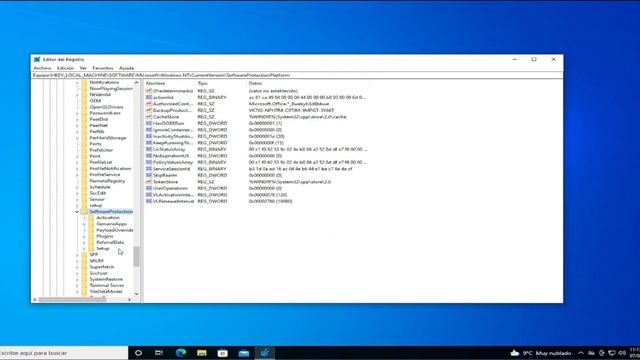Screen dimensions: 640x360
Task: Click the (Predeterminado) default value icon
Action: point(149,91)
